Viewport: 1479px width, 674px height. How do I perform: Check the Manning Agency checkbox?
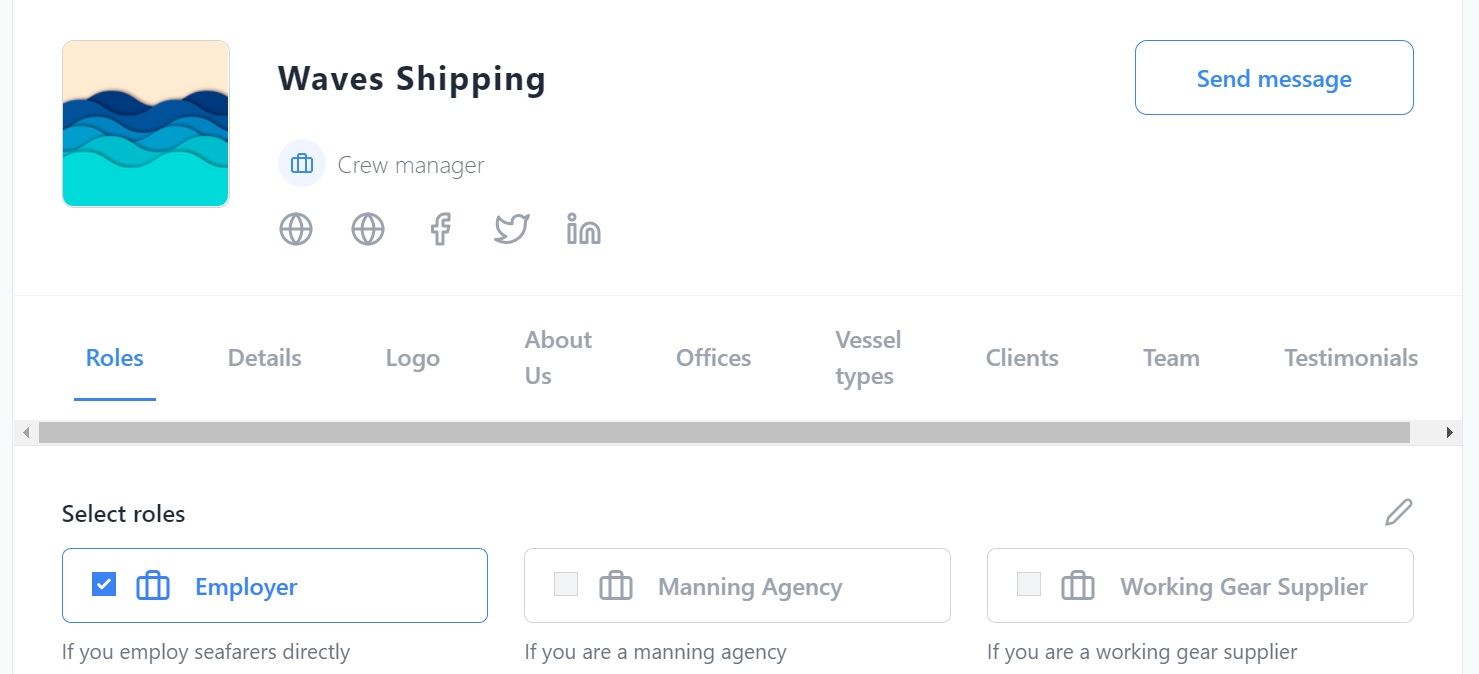click(x=566, y=584)
